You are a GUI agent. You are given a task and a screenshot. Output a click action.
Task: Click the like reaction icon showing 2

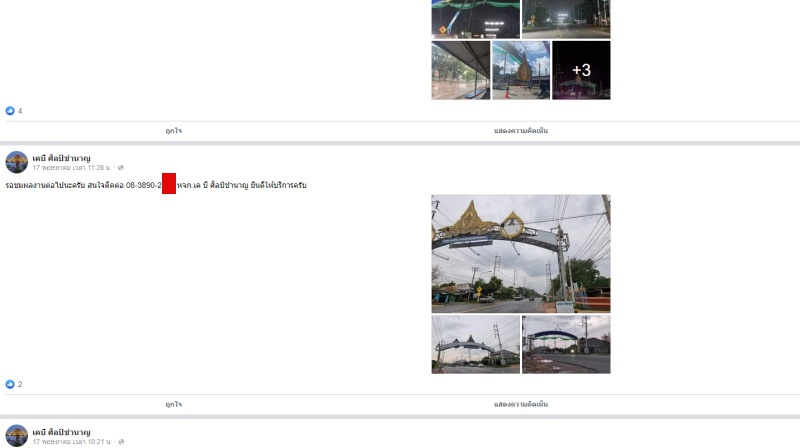pyautogui.click(x=10, y=384)
